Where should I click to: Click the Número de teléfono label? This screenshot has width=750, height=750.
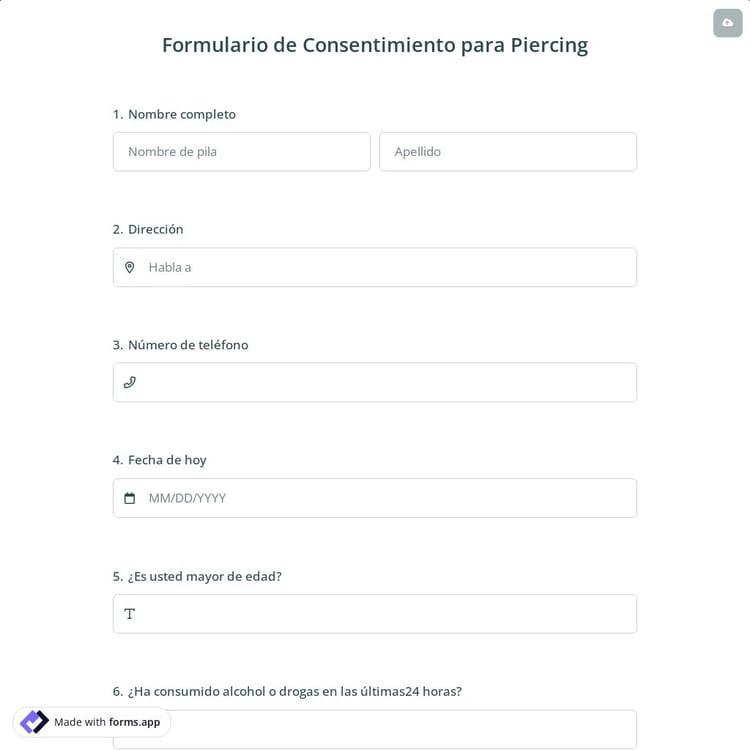click(187, 345)
